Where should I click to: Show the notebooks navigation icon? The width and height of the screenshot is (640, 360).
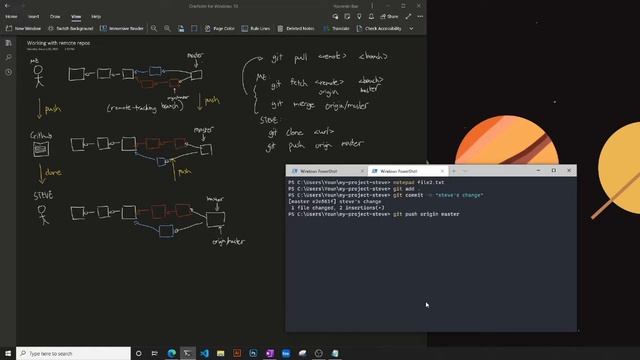[9, 43]
